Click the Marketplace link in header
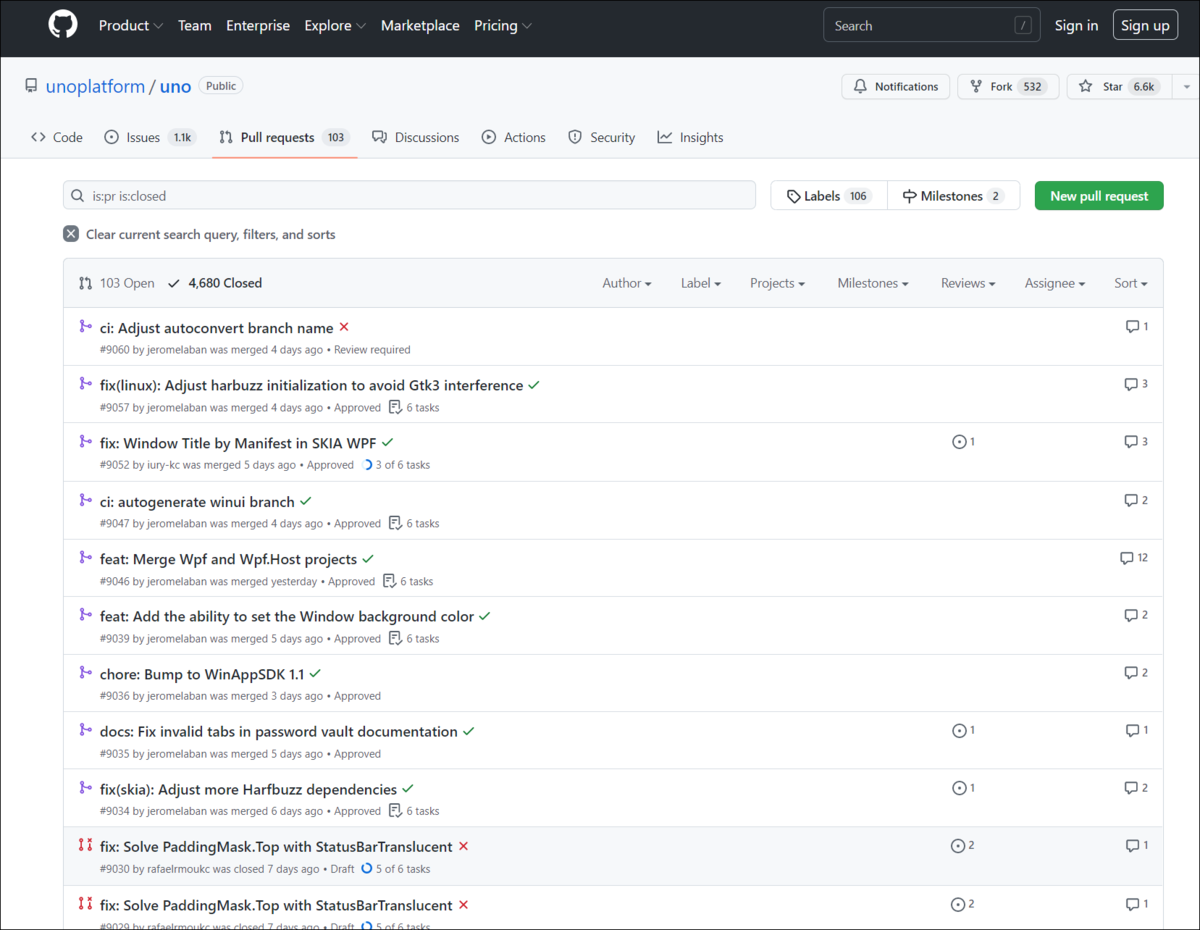 (420, 26)
